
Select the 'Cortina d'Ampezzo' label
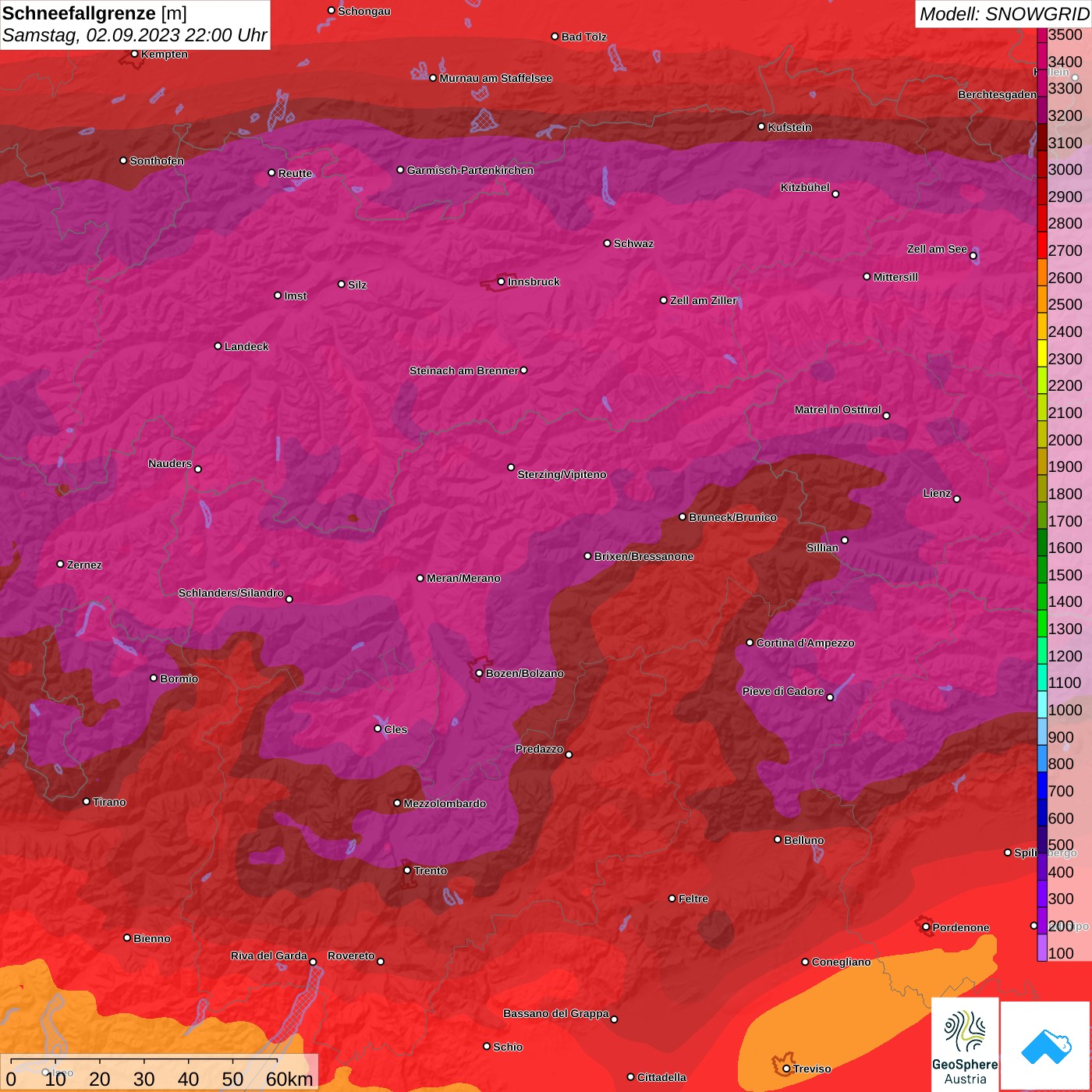(805, 643)
